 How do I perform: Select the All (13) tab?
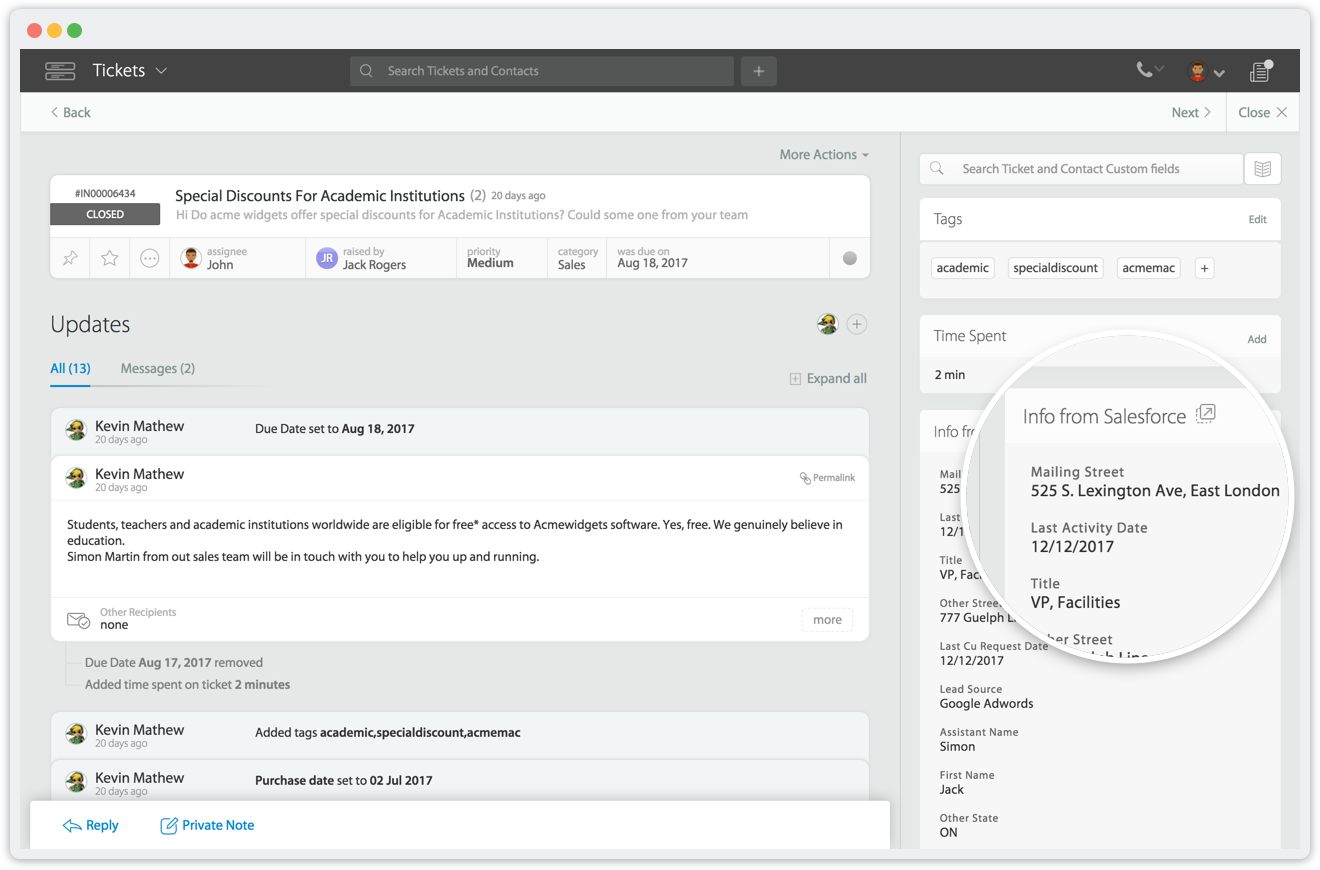[70, 369]
